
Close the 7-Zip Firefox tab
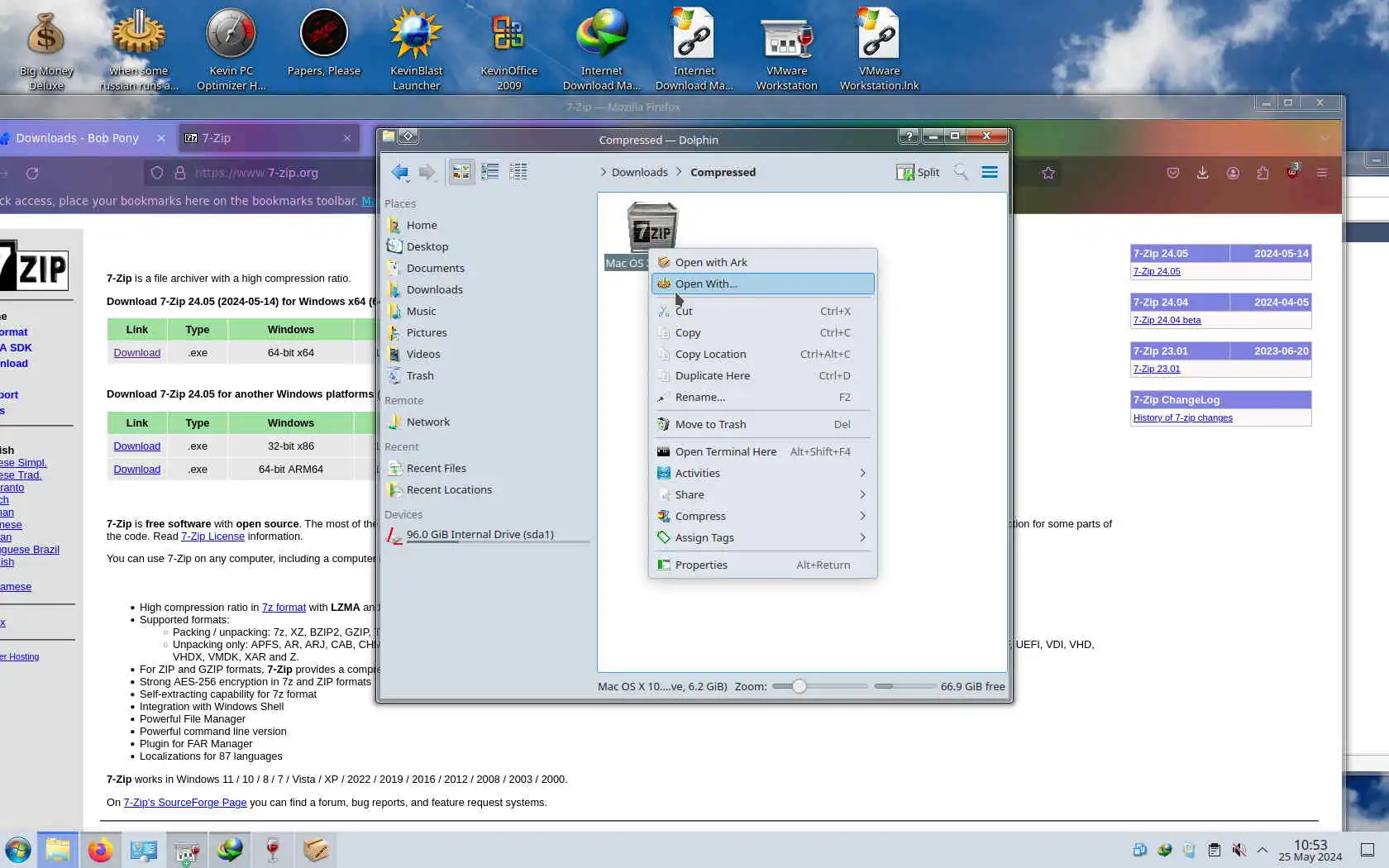point(347,138)
